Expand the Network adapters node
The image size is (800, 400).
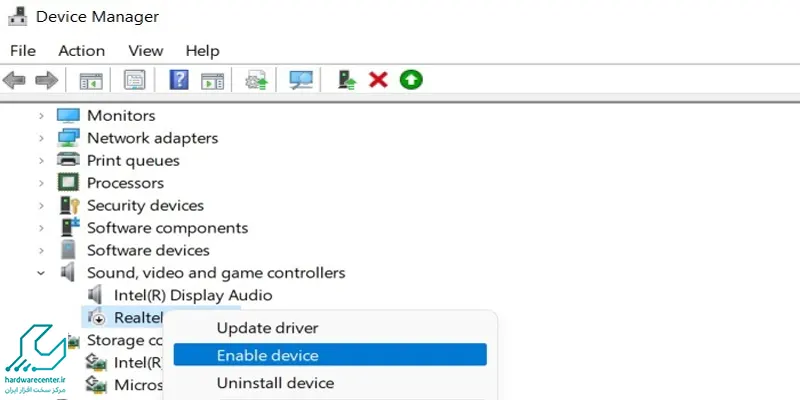pyautogui.click(x=41, y=138)
